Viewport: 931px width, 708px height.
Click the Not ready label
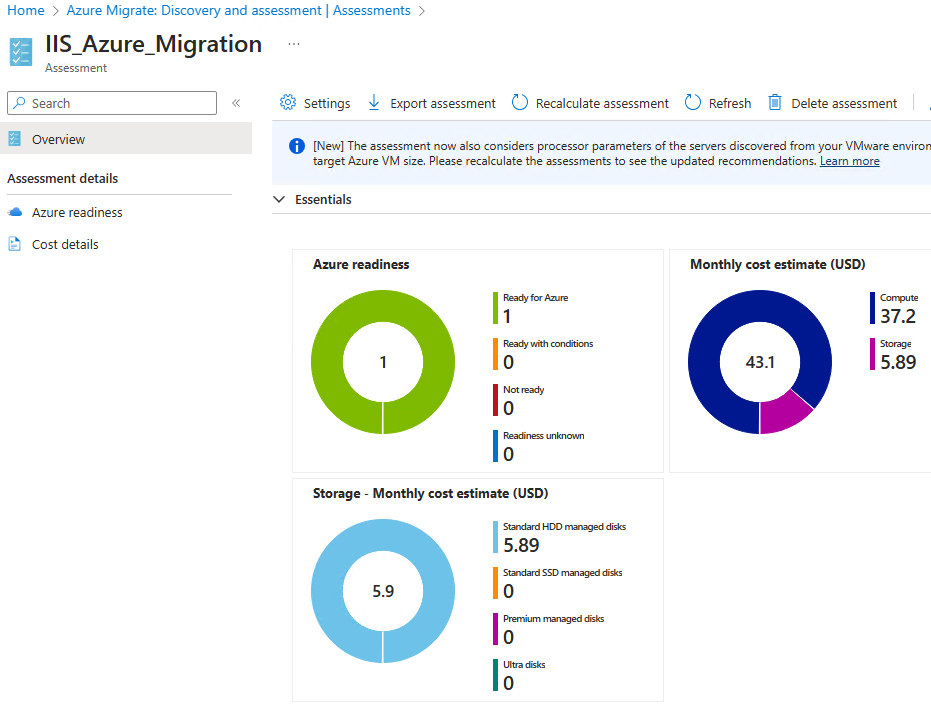[x=524, y=390]
